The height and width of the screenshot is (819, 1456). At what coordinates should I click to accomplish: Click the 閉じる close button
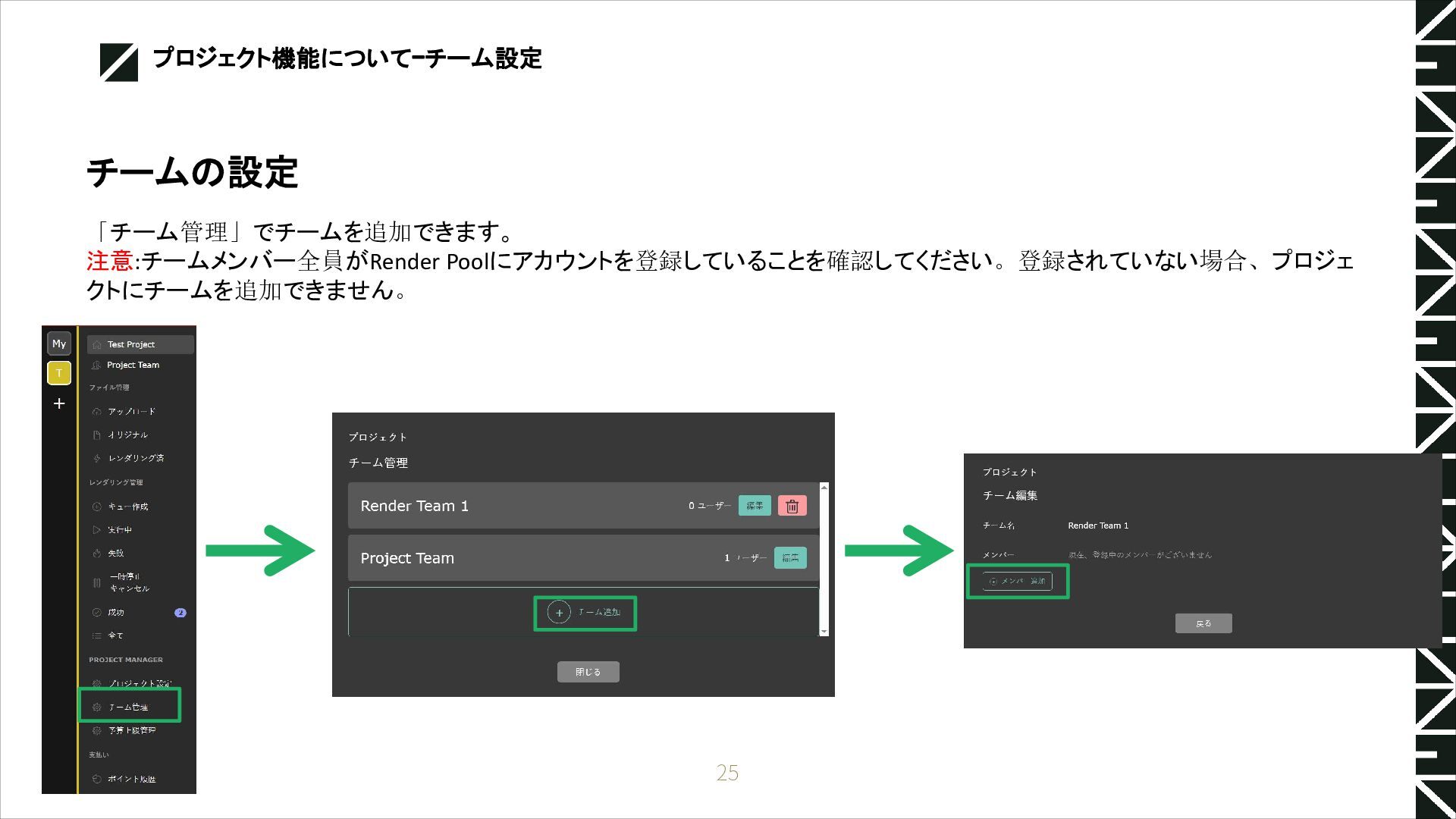(x=588, y=672)
